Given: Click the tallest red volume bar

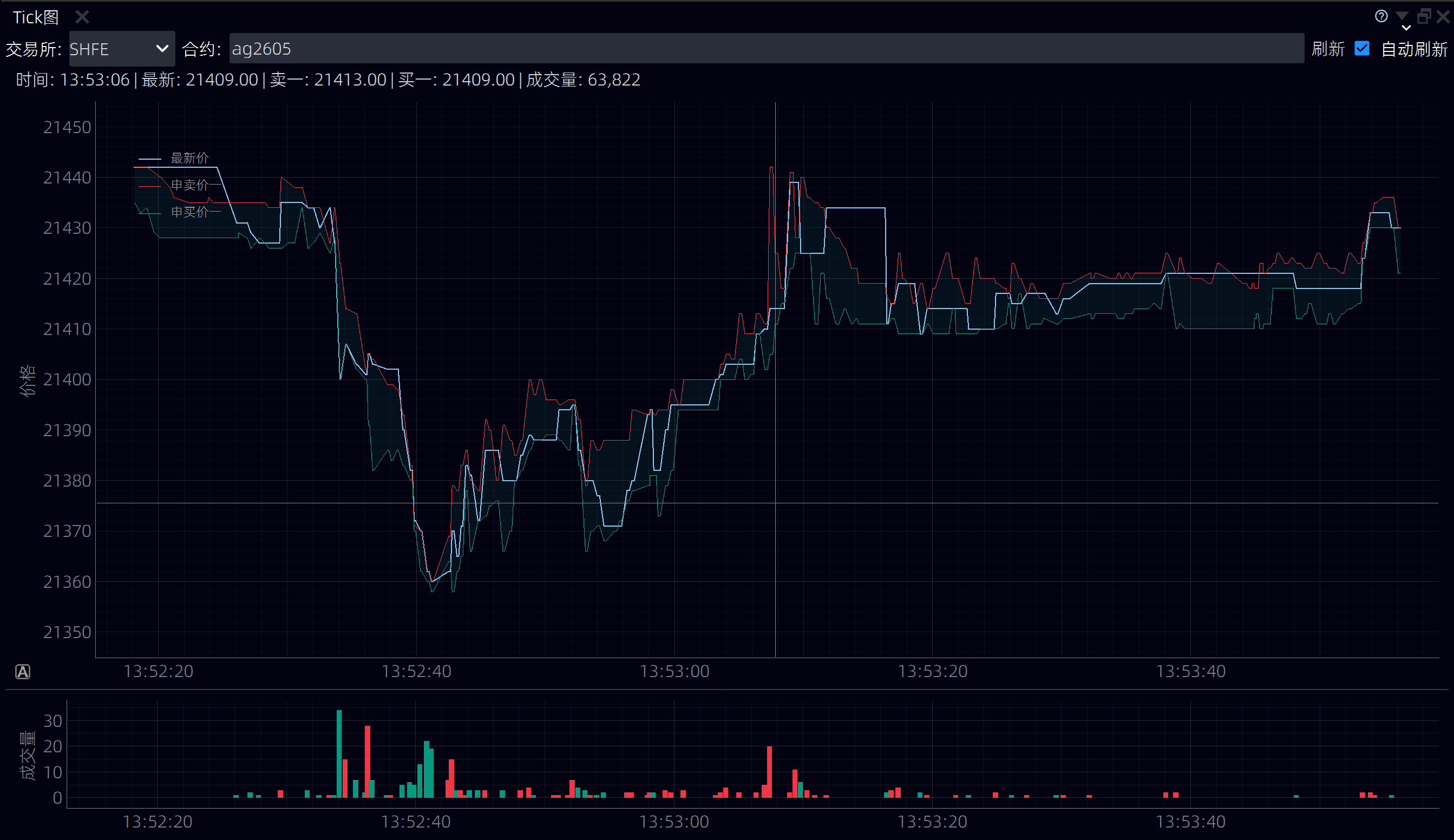Looking at the screenshot, I should coord(368,760).
